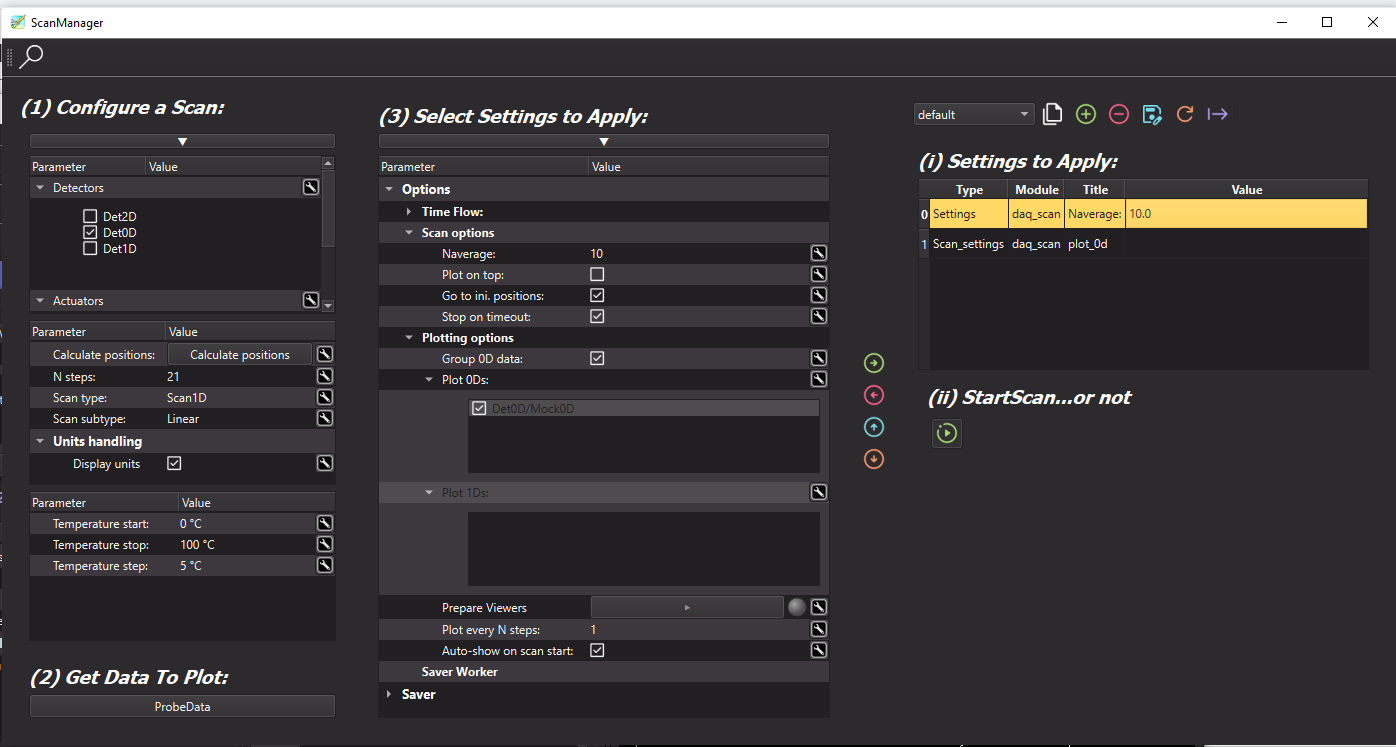Click wrench icon on Plot 0Ds row
1396x747 pixels.
[x=819, y=379]
